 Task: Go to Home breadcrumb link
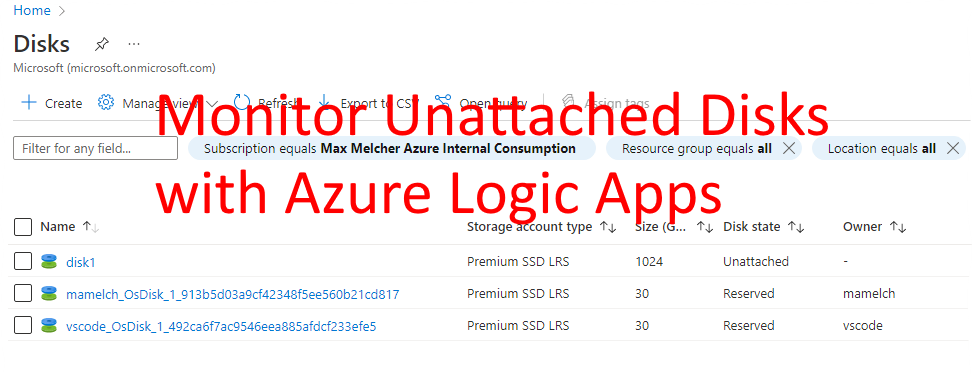[x=32, y=11]
